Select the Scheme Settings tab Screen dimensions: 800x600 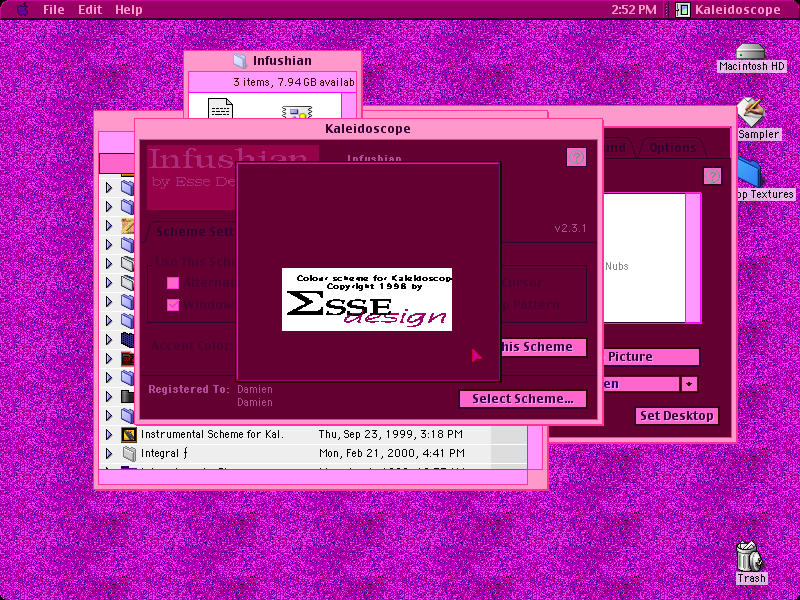coord(192,232)
